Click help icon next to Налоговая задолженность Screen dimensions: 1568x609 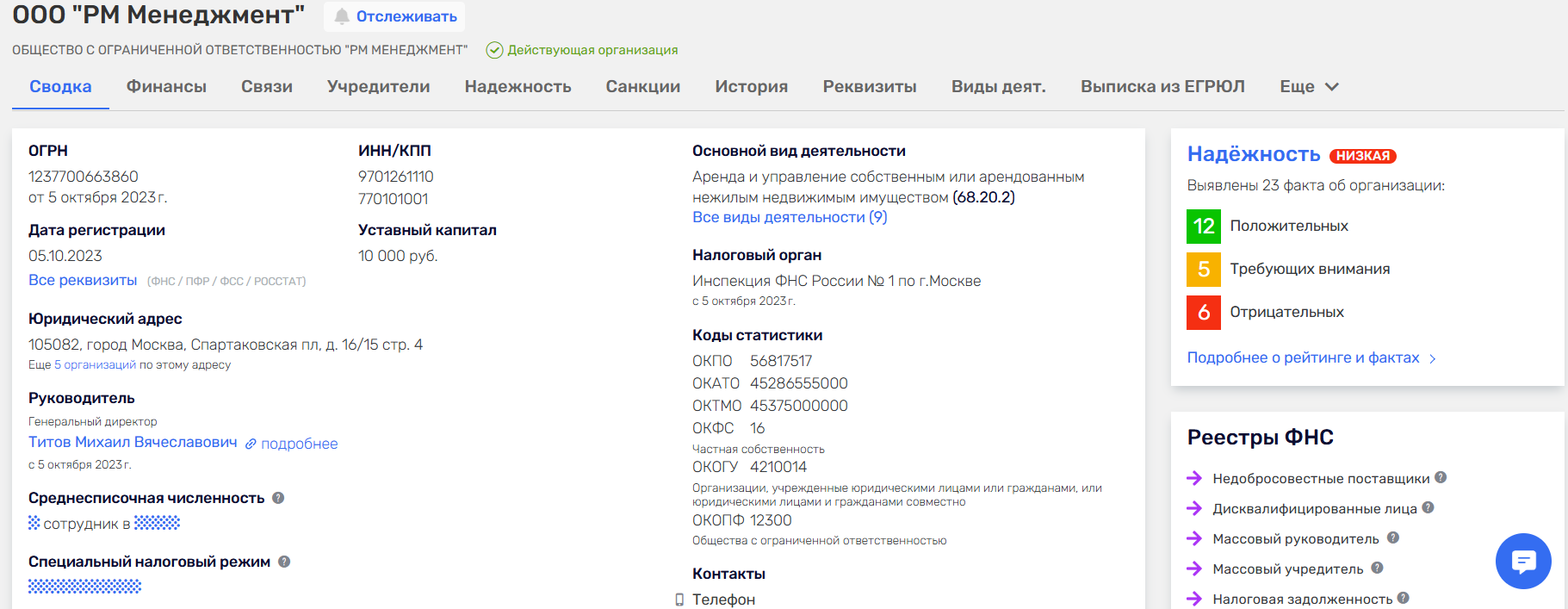pyautogui.click(x=1404, y=598)
